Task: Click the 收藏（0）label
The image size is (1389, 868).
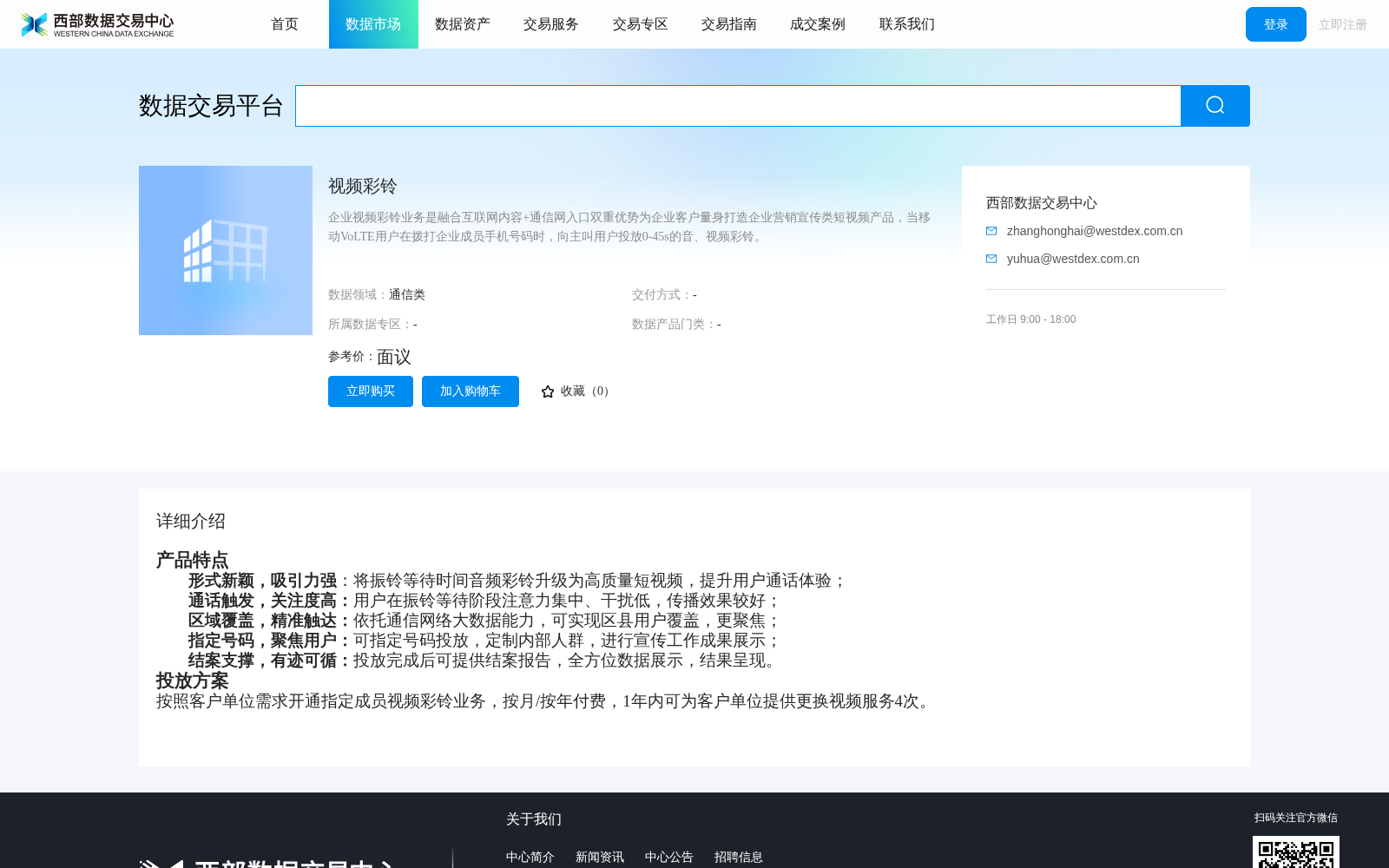Action: tap(587, 391)
